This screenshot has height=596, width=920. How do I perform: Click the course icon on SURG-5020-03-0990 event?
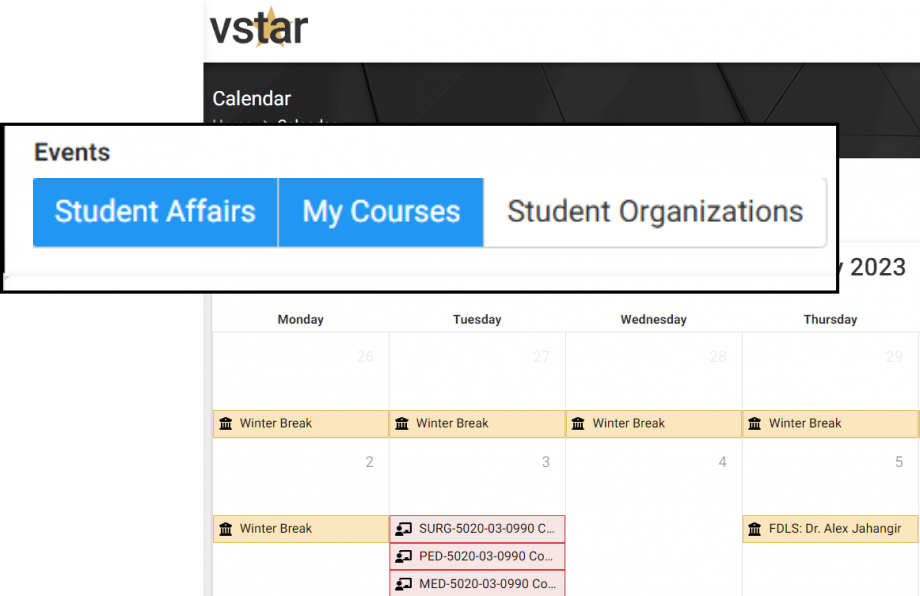pos(404,528)
